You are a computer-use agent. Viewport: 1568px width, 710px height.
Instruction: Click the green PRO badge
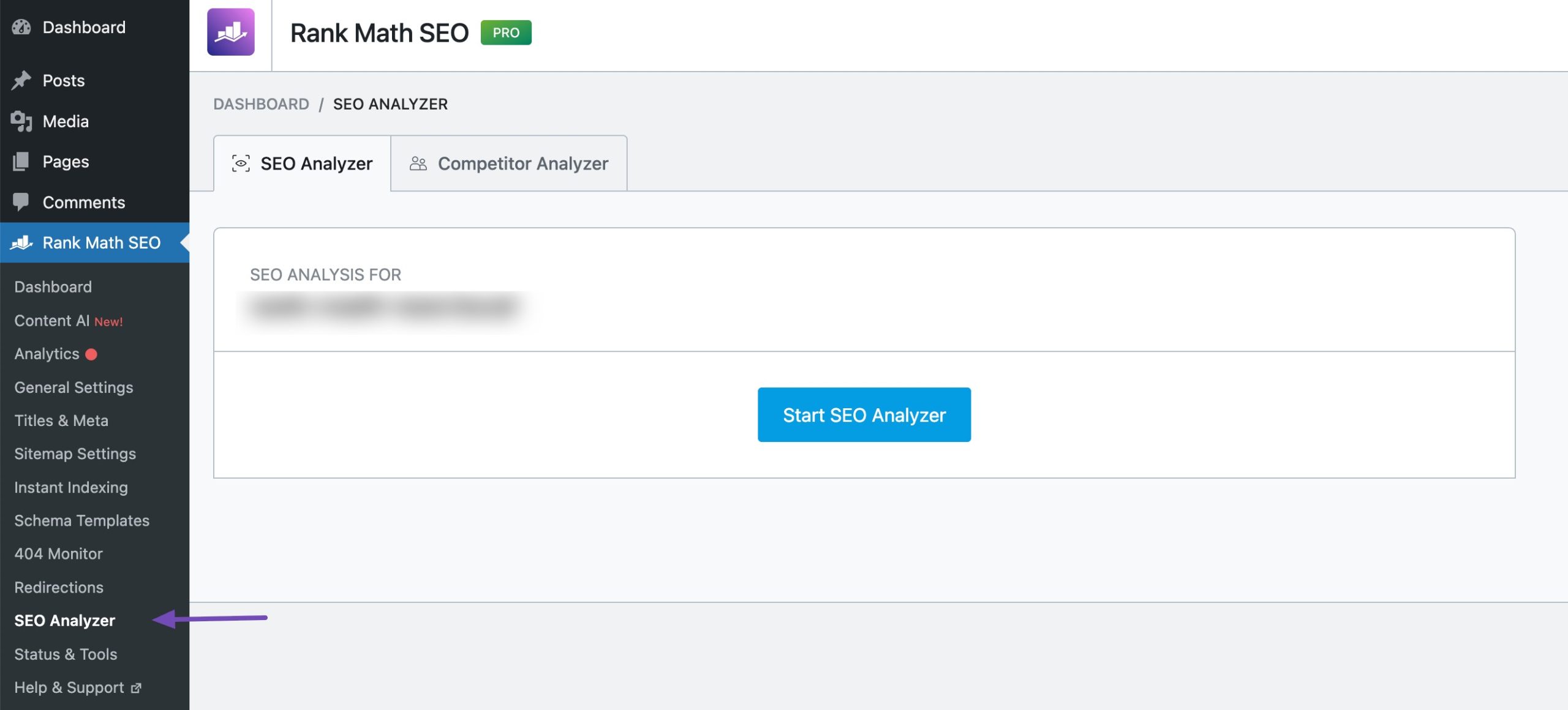506,32
